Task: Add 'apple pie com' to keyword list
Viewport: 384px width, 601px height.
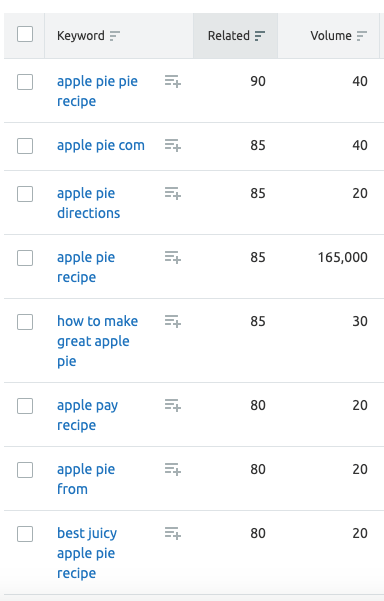Action: click(173, 145)
